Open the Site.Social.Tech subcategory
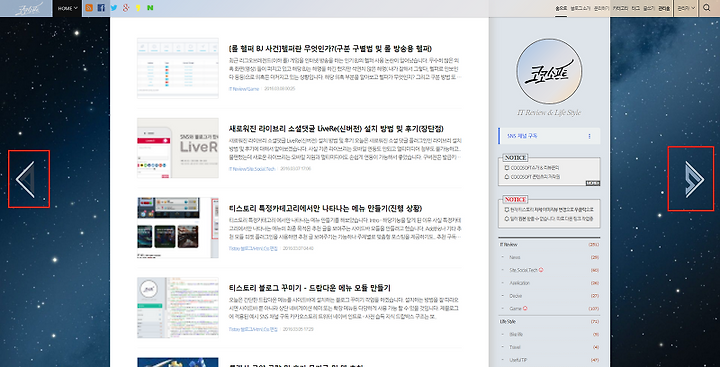Screen dimensions: 720x367 click(523, 270)
